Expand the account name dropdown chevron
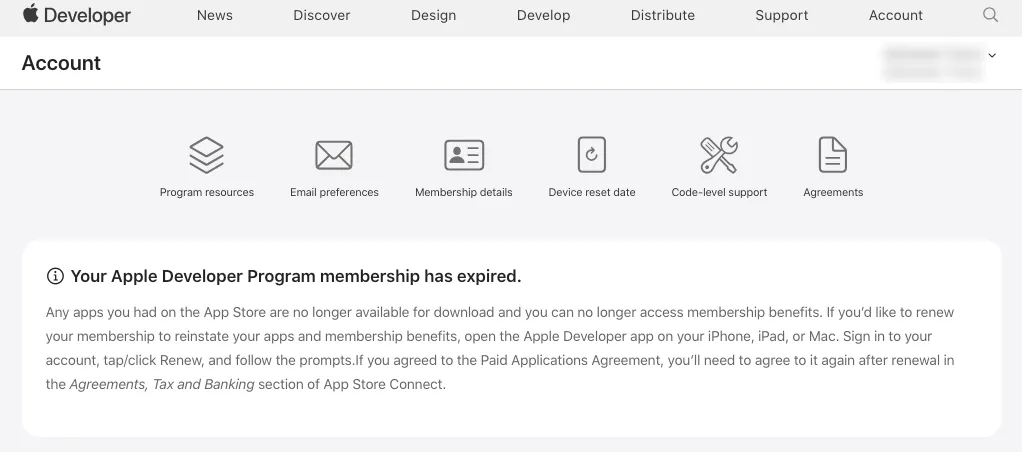The height and width of the screenshot is (452, 1022). tap(992, 55)
